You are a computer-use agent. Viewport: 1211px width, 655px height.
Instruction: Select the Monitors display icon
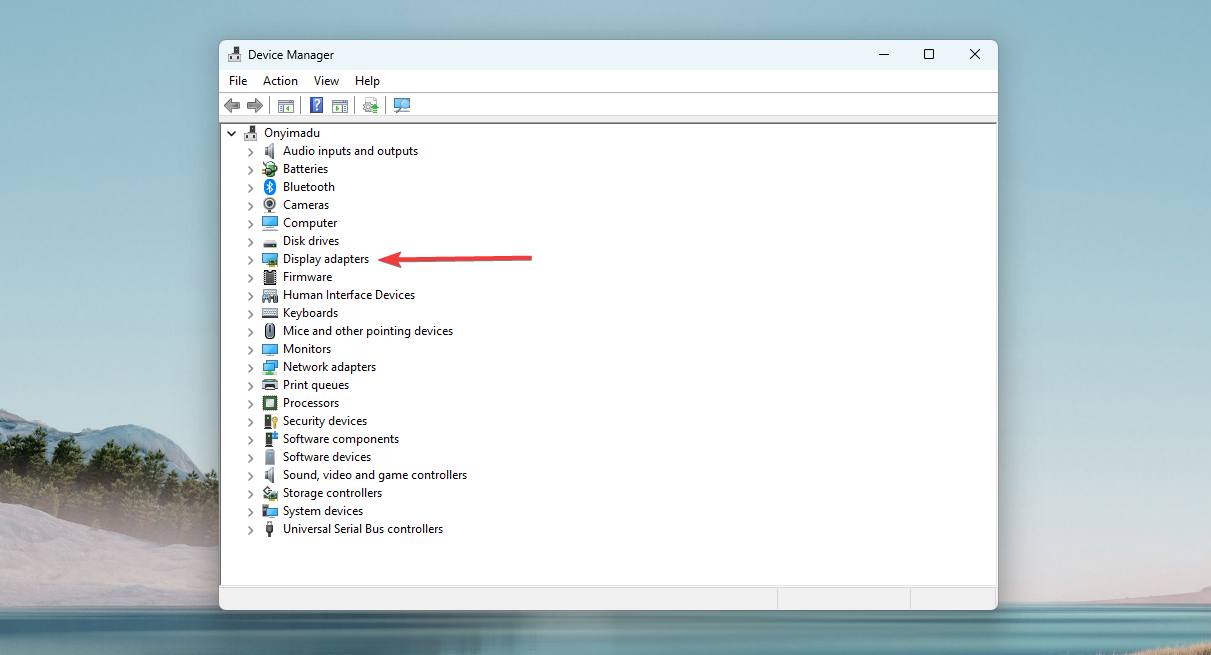click(269, 349)
